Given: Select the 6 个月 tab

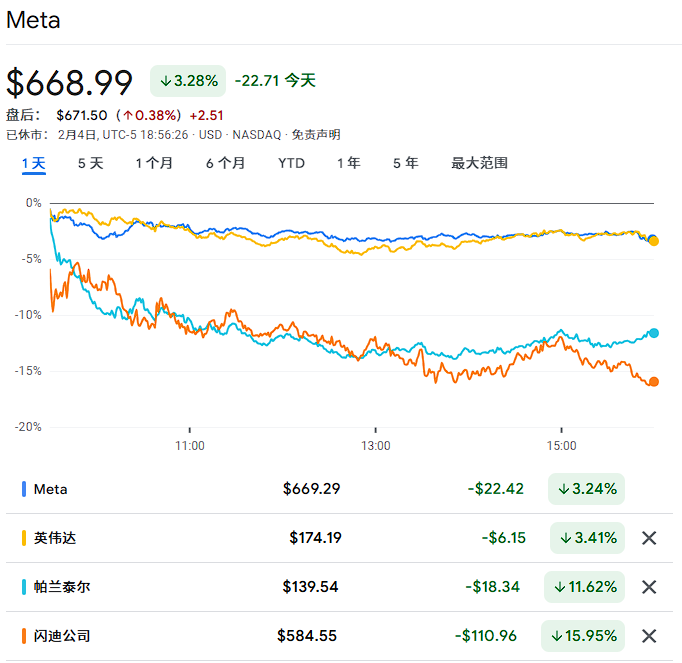Looking at the screenshot, I should 225,163.
